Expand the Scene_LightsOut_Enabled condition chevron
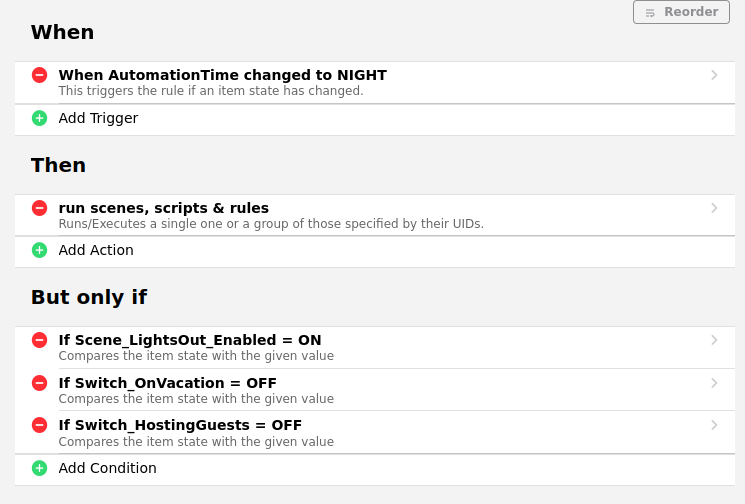Viewport: 745px width, 504px height. (714, 340)
